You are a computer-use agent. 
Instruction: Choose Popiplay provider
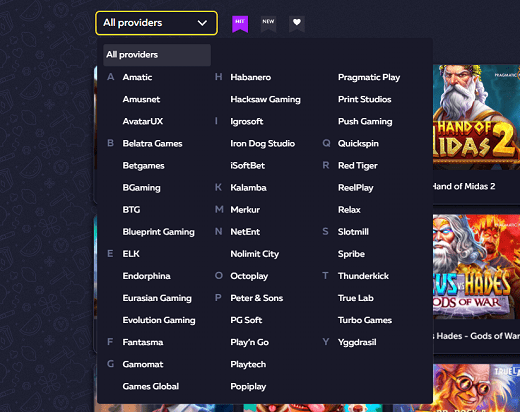coord(248,387)
